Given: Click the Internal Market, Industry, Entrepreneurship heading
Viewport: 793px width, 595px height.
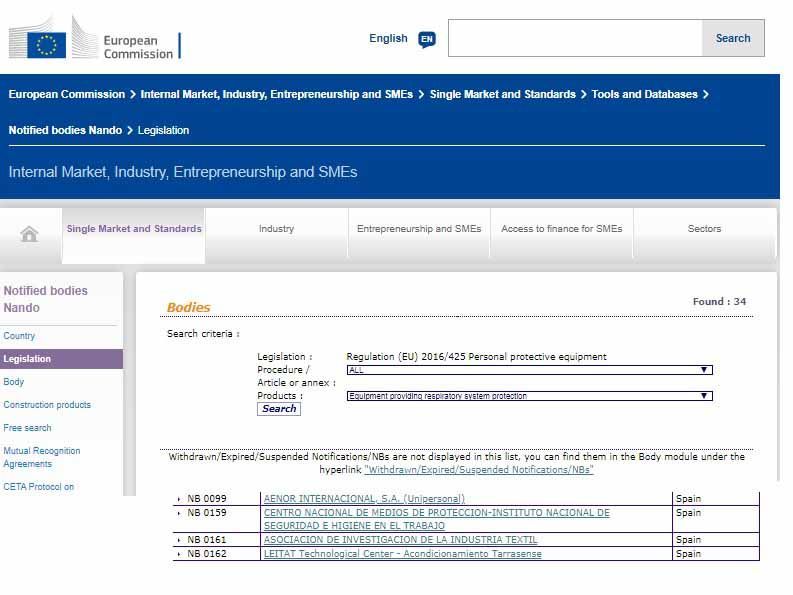Looking at the screenshot, I should click(183, 172).
